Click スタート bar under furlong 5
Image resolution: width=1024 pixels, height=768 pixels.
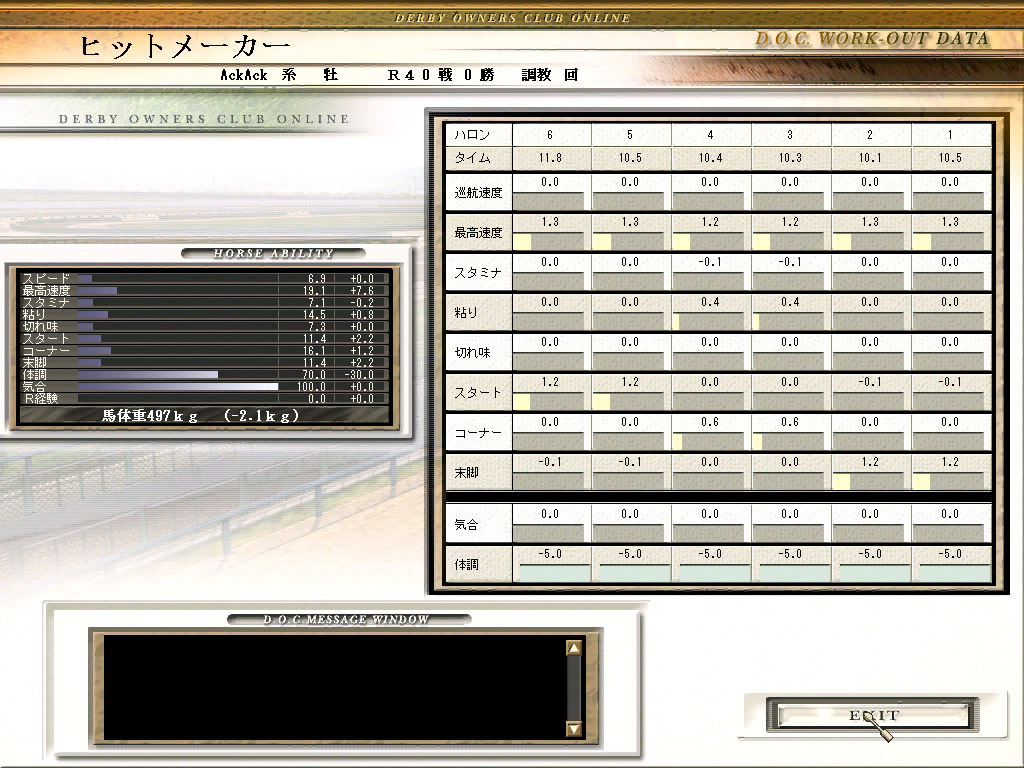pyautogui.click(x=628, y=402)
